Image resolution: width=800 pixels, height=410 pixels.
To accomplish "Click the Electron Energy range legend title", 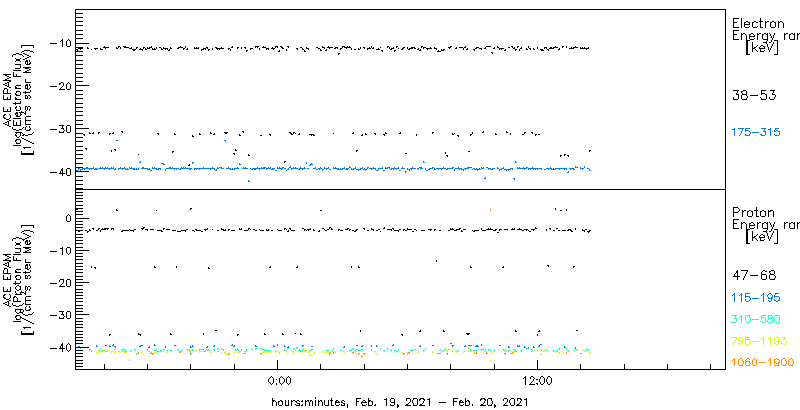I will (x=765, y=36).
